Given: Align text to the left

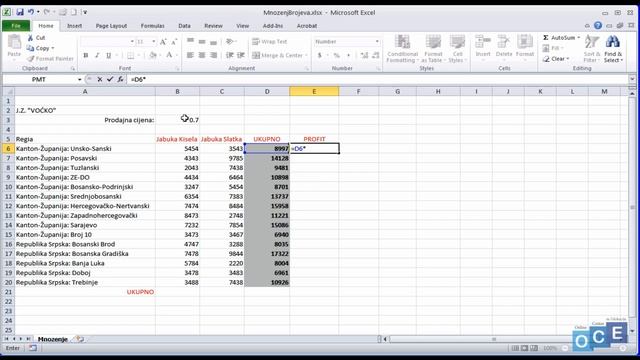Looking at the screenshot, I should click(190, 55).
